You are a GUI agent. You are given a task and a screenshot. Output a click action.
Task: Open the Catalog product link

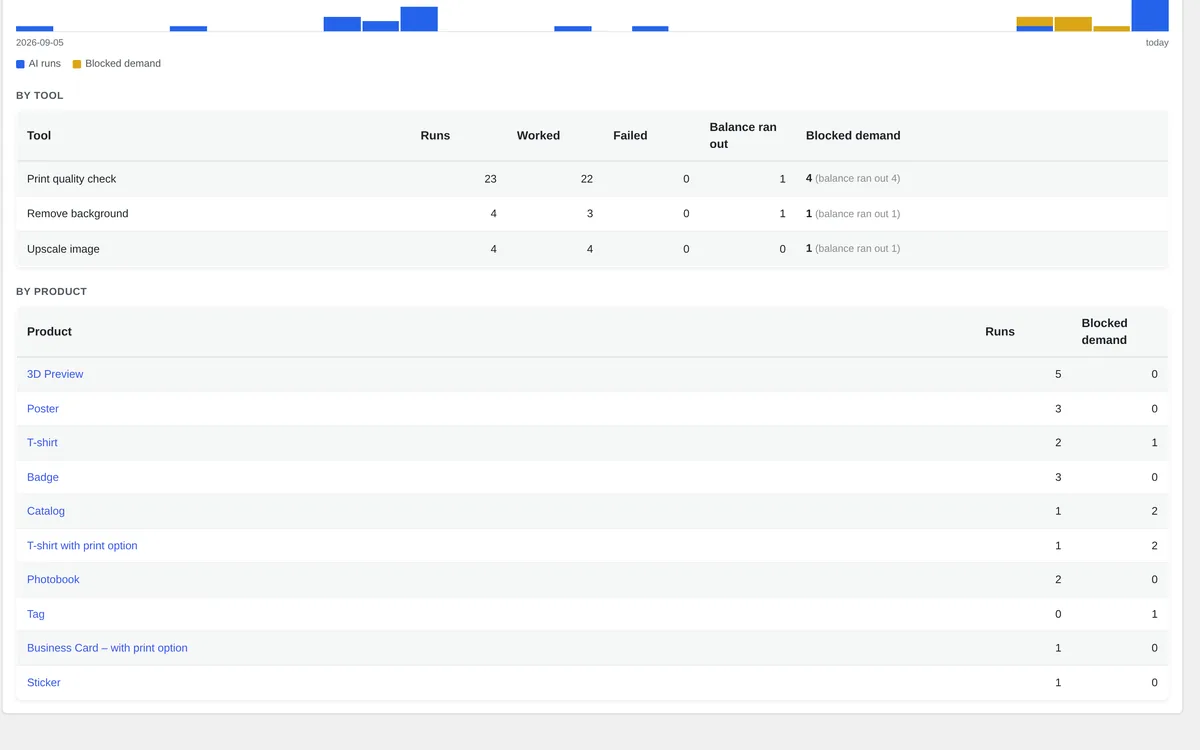[46, 511]
